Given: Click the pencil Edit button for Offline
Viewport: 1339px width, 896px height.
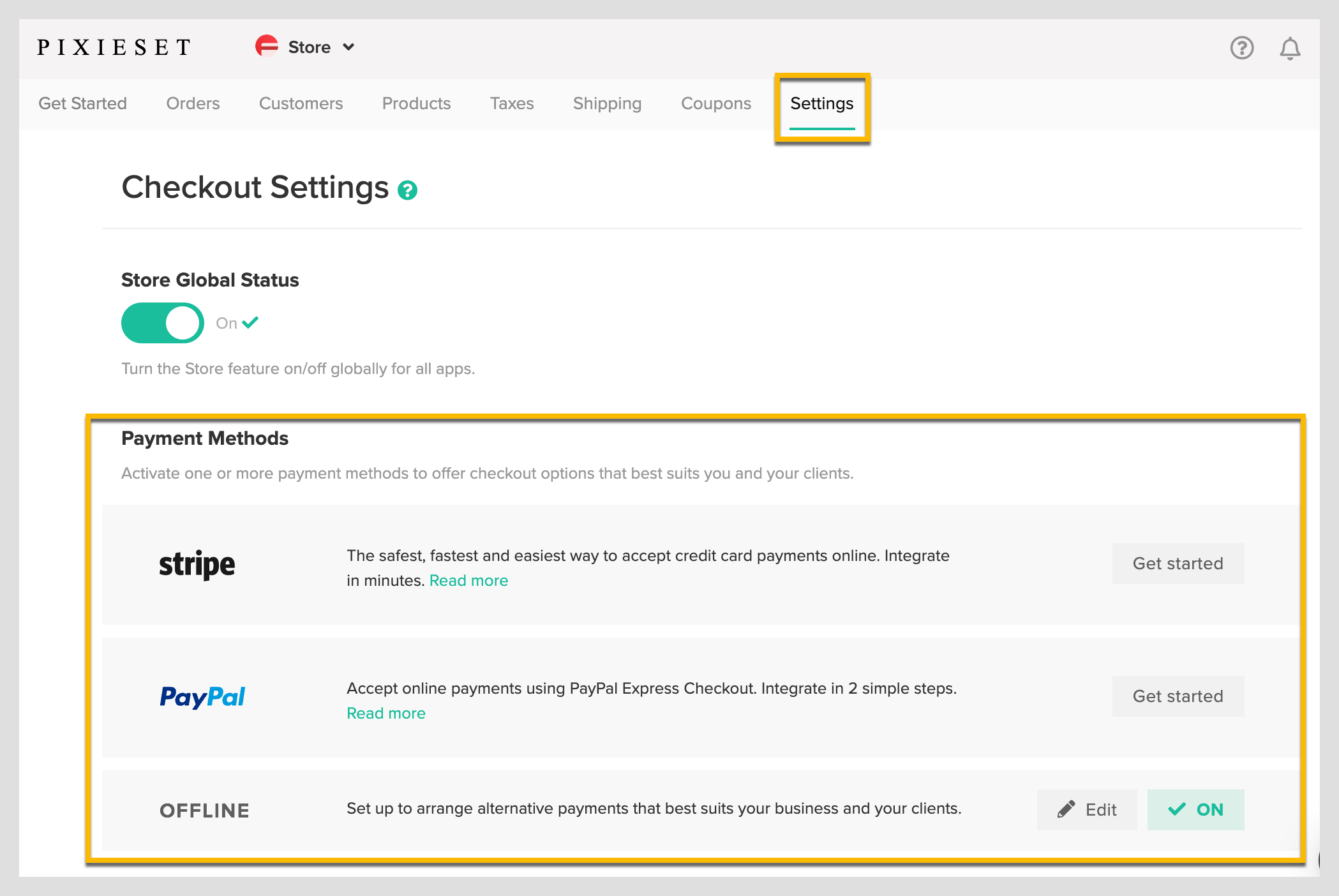Looking at the screenshot, I should click(x=1086, y=810).
